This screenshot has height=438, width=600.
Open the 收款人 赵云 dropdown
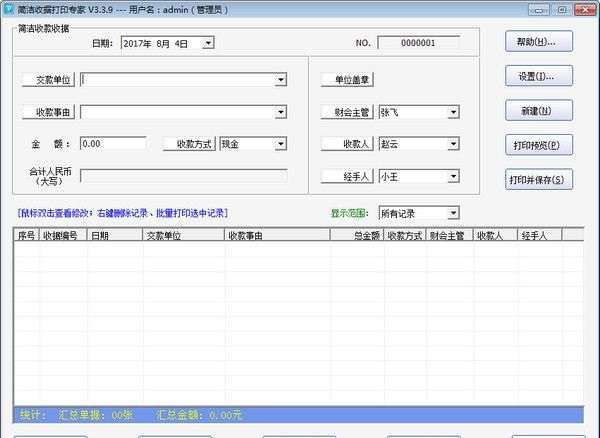point(453,144)
